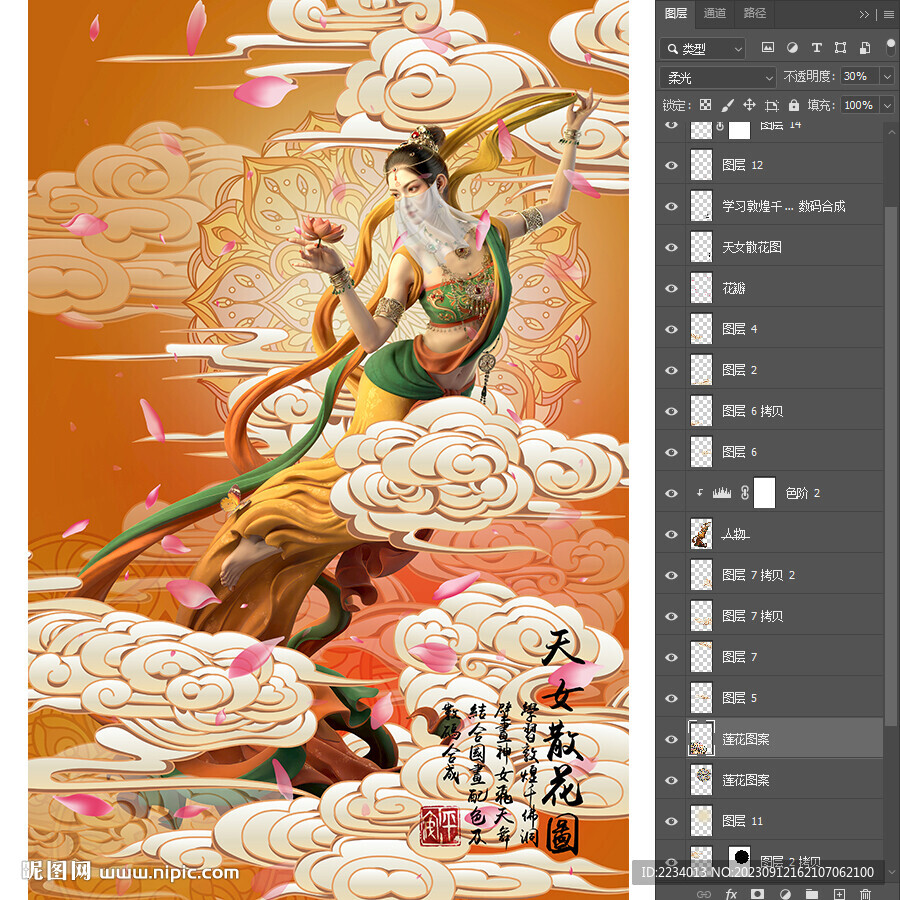Click the 色阶 2 layer mask thumbnail
Screen dimensions: 900x900
click(x=764, y=493)
